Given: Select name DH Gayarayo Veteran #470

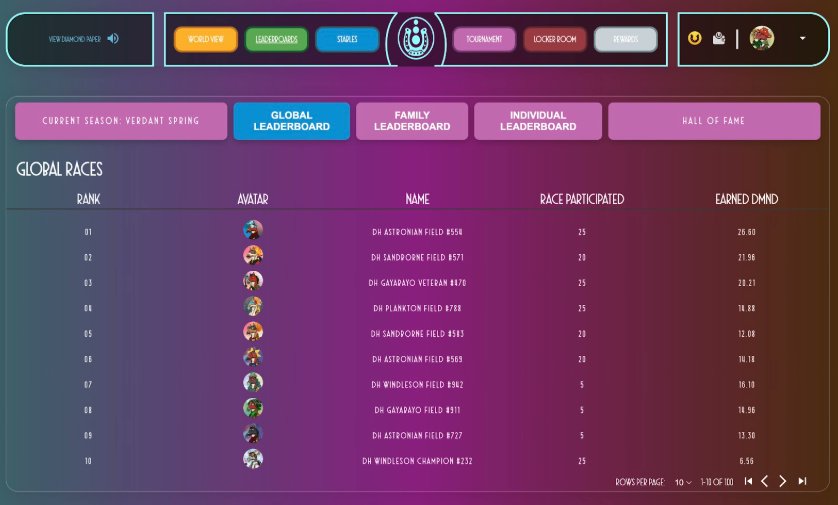Looking at the screenshot, I should coord(417,283).
